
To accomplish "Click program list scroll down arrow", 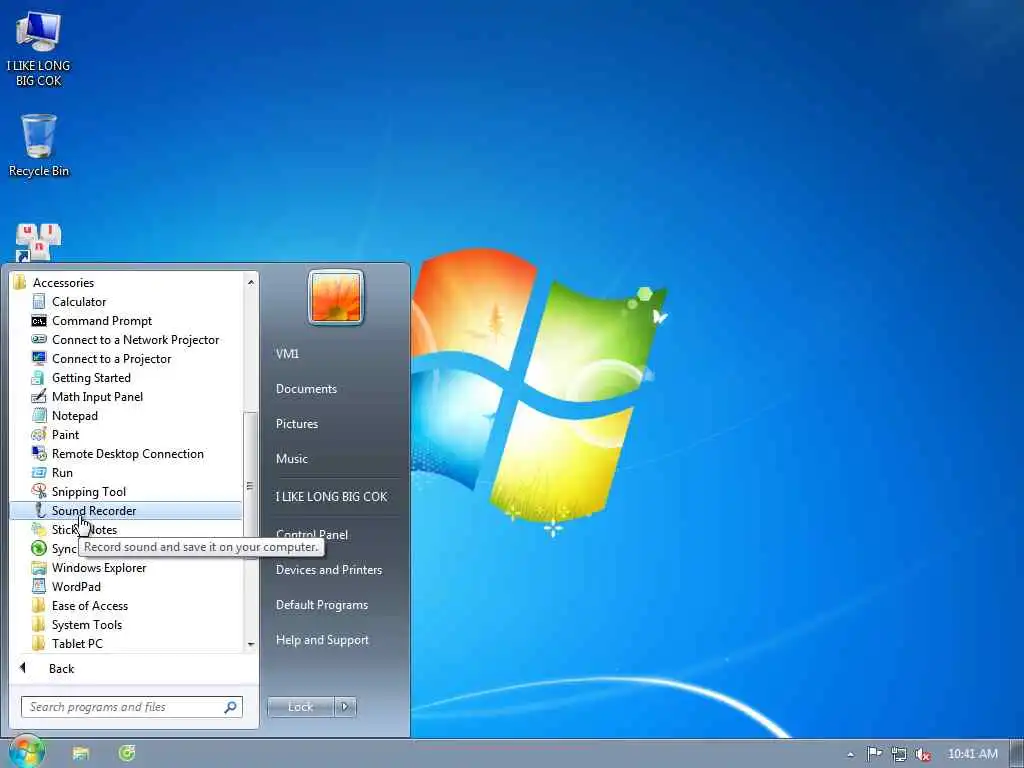I will coord(251,645).
